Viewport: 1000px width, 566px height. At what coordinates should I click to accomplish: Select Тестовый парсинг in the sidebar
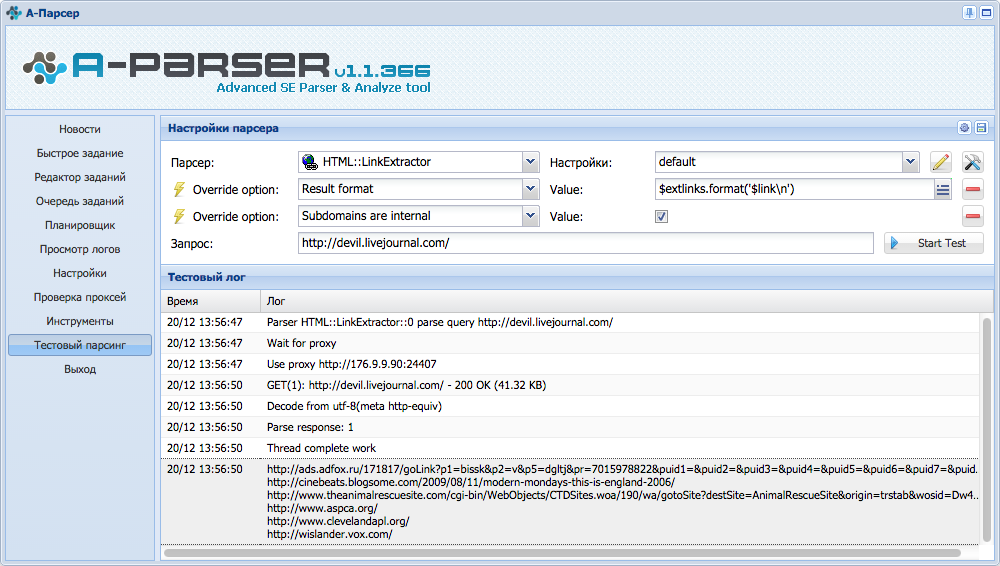click(80, 345)
